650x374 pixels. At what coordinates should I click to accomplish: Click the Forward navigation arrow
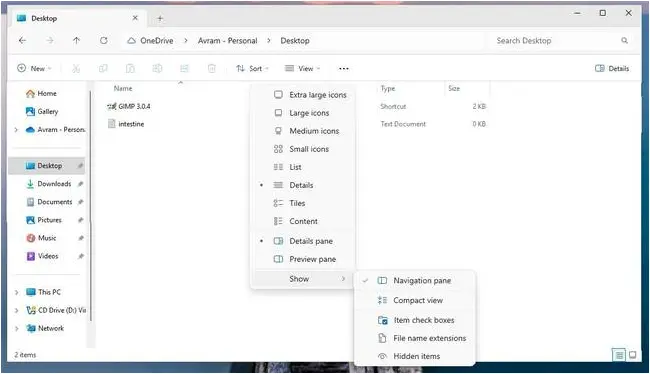(50, 40)
